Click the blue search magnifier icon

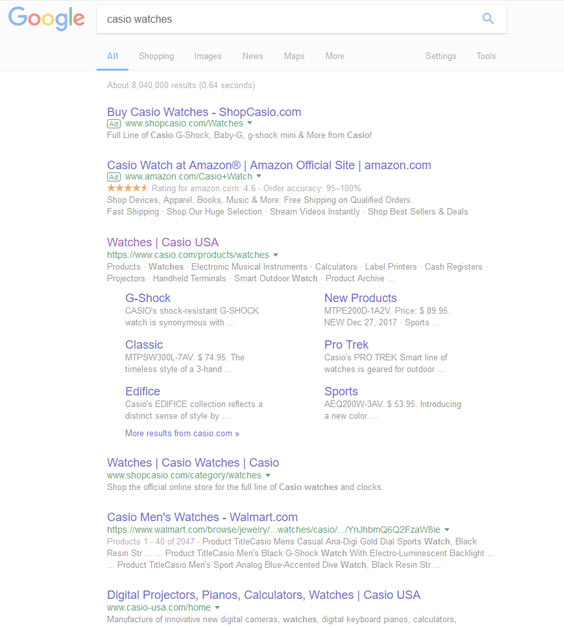click(488, 18)
